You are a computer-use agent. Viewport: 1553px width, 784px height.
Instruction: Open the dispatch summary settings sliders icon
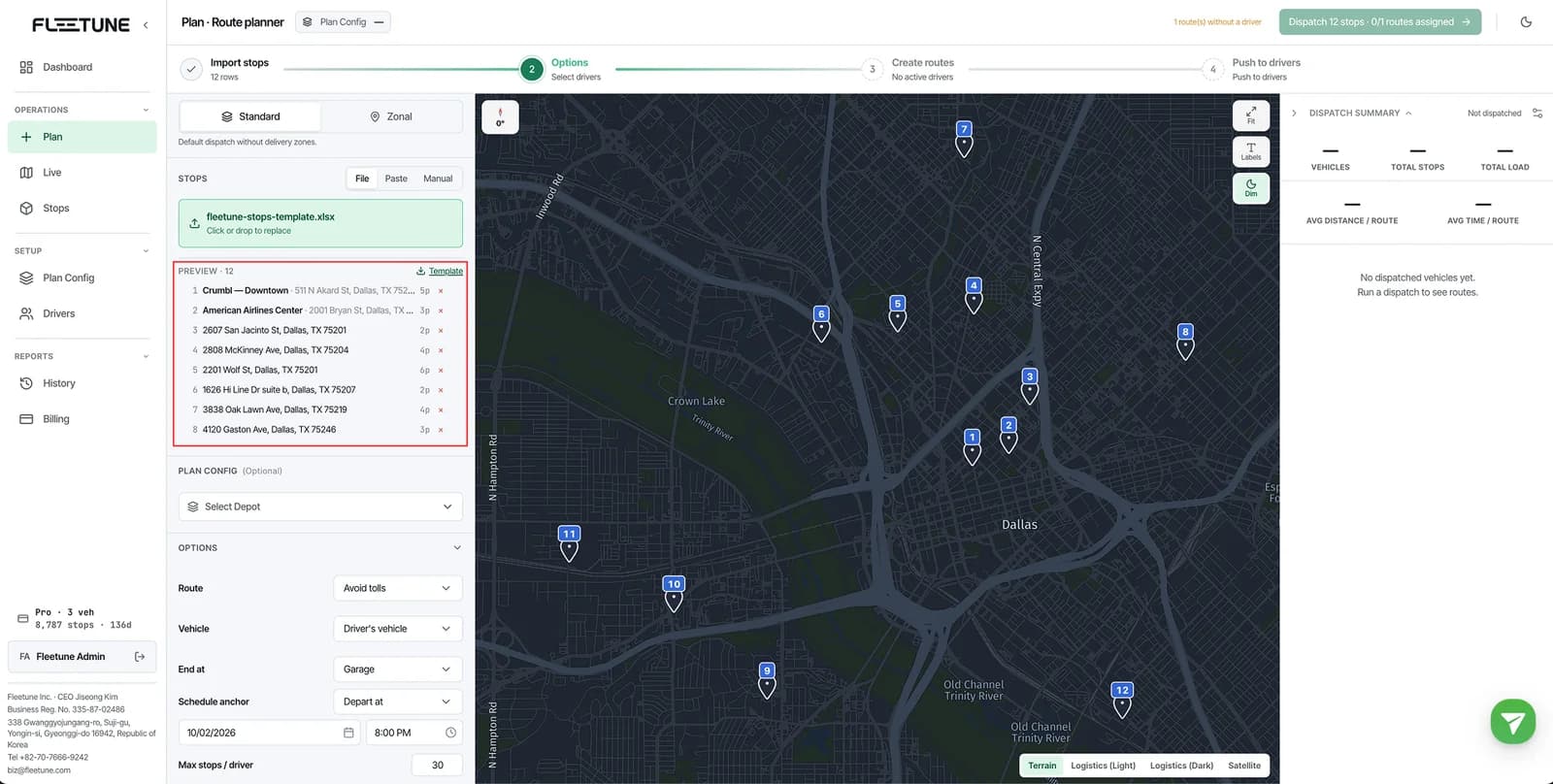click(x=1537, y=114)
